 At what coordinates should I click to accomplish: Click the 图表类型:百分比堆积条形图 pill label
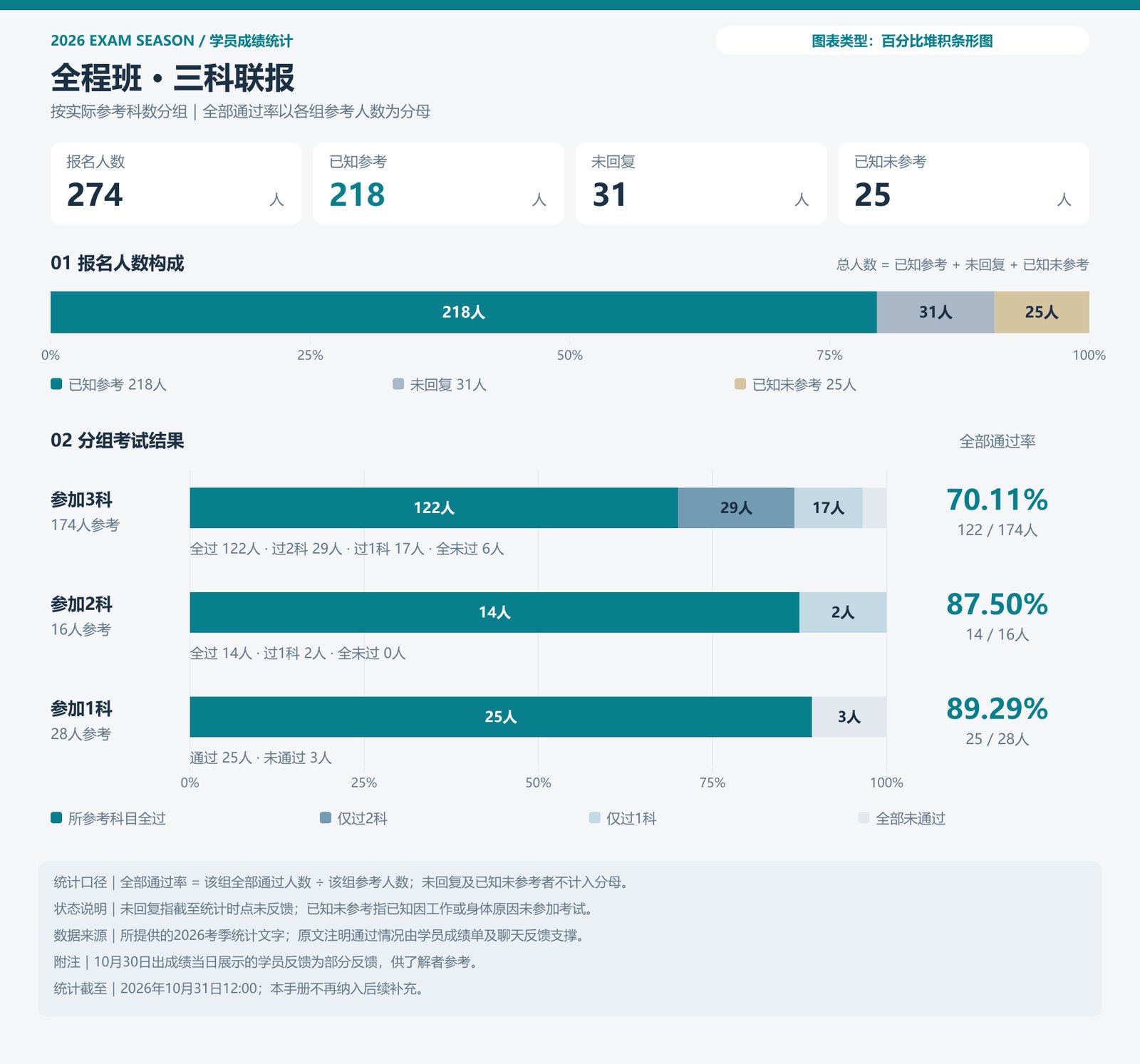(x=902, y=41)
